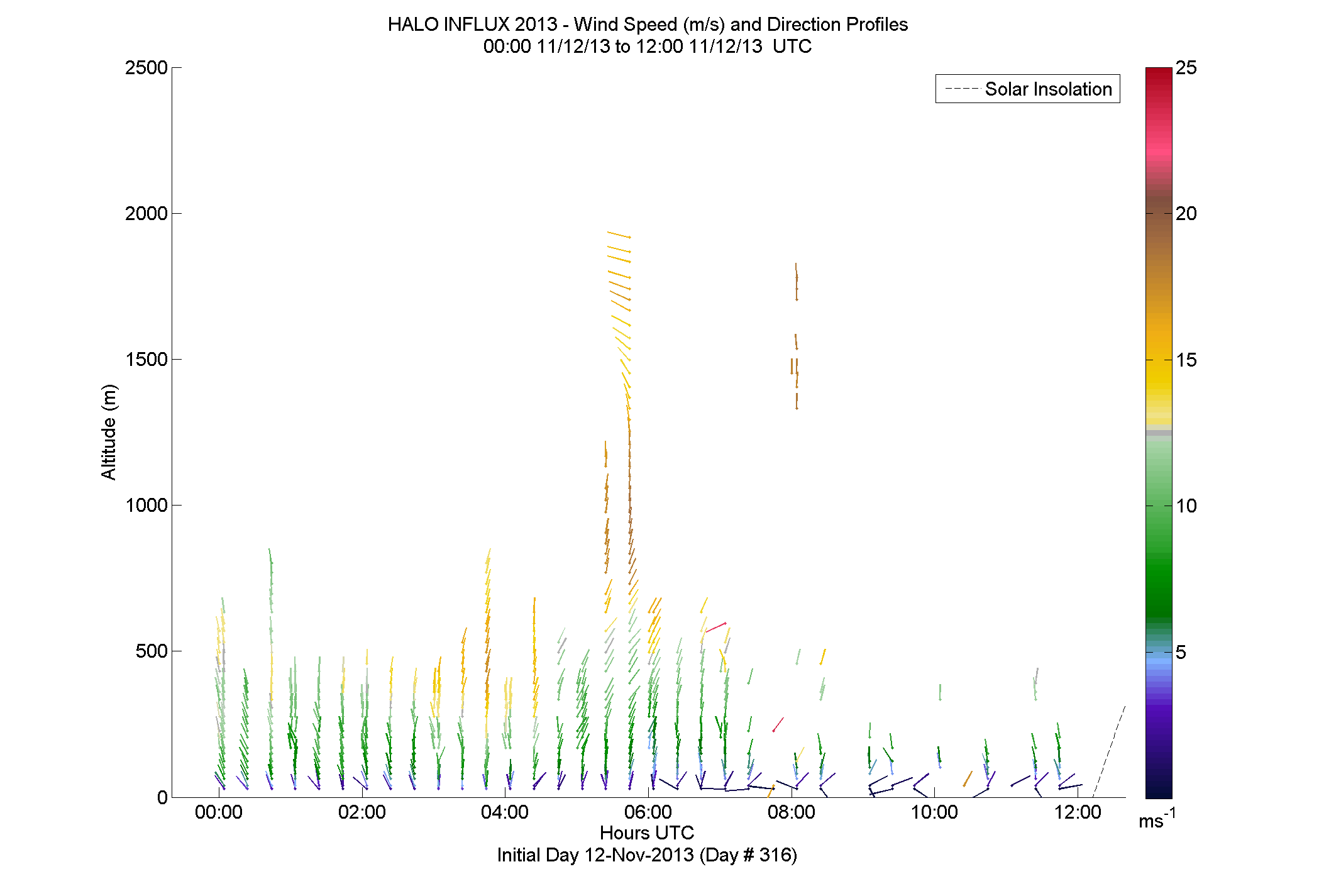Click the colorbar label 15
This screenshot has width=1319, height=896.
(1186, 360)
